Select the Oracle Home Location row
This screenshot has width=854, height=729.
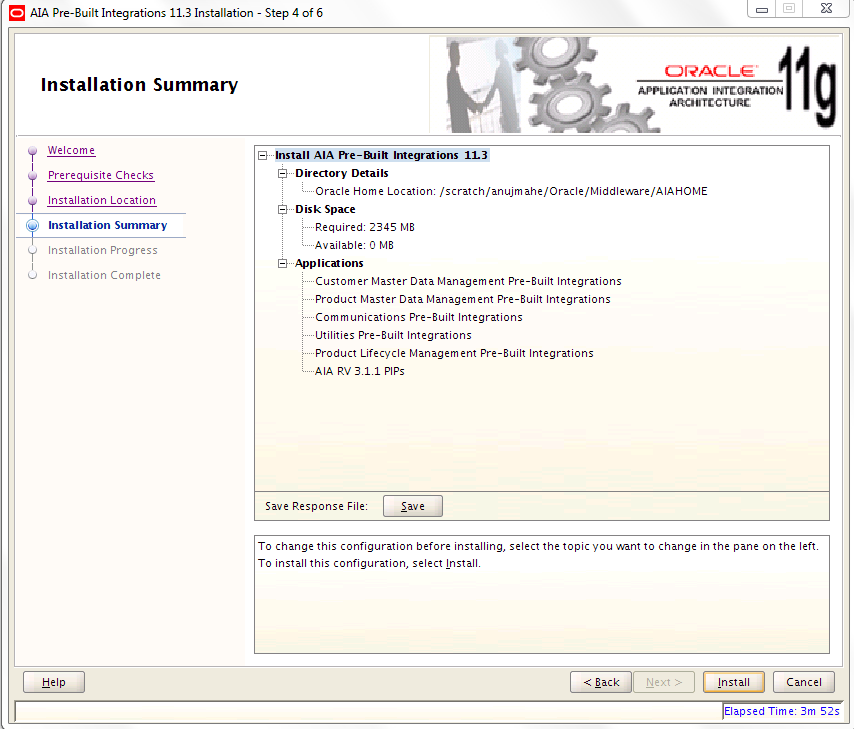511,191
